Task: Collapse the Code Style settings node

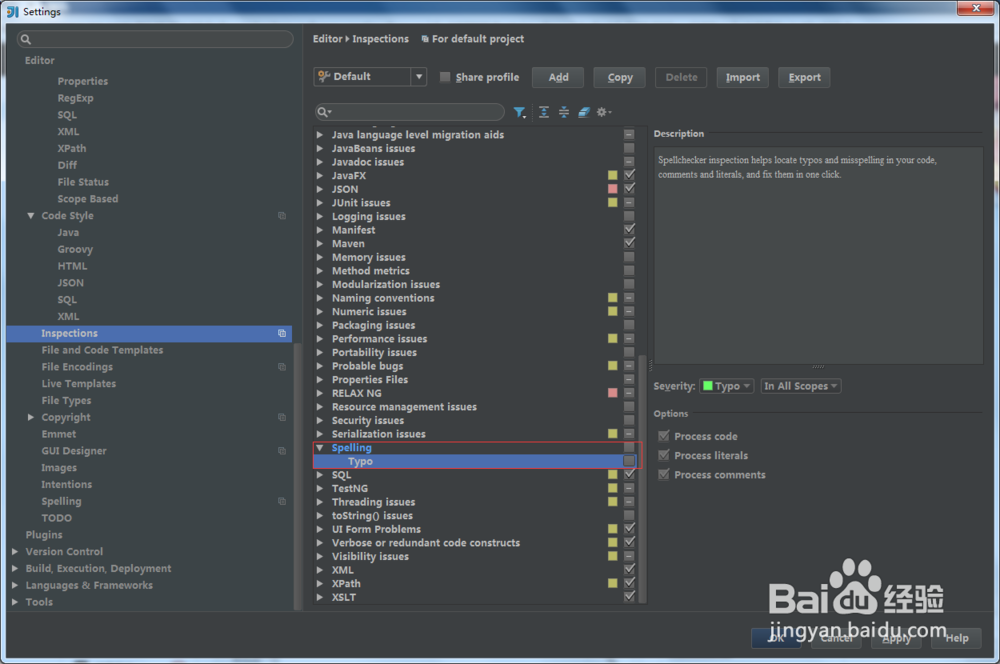Action: click(x=31, y=216)
